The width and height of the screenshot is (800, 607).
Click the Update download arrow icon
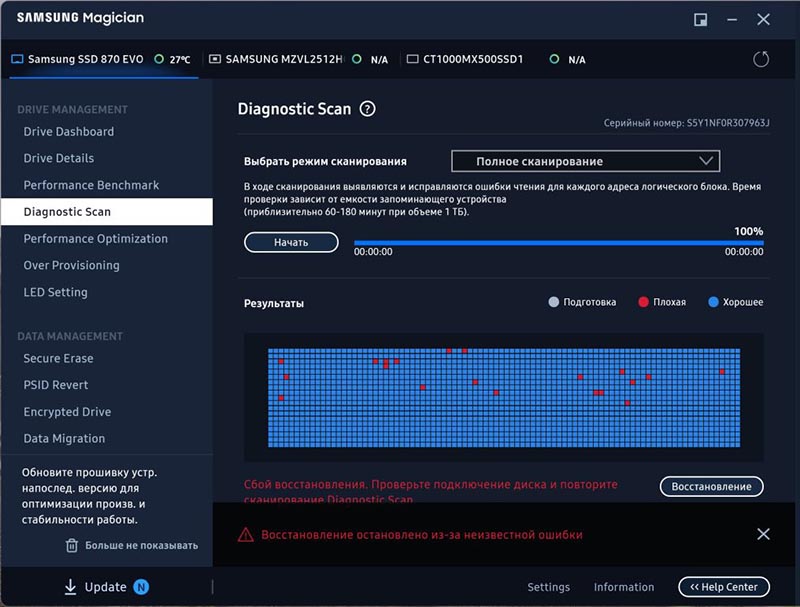pos(70,587)
